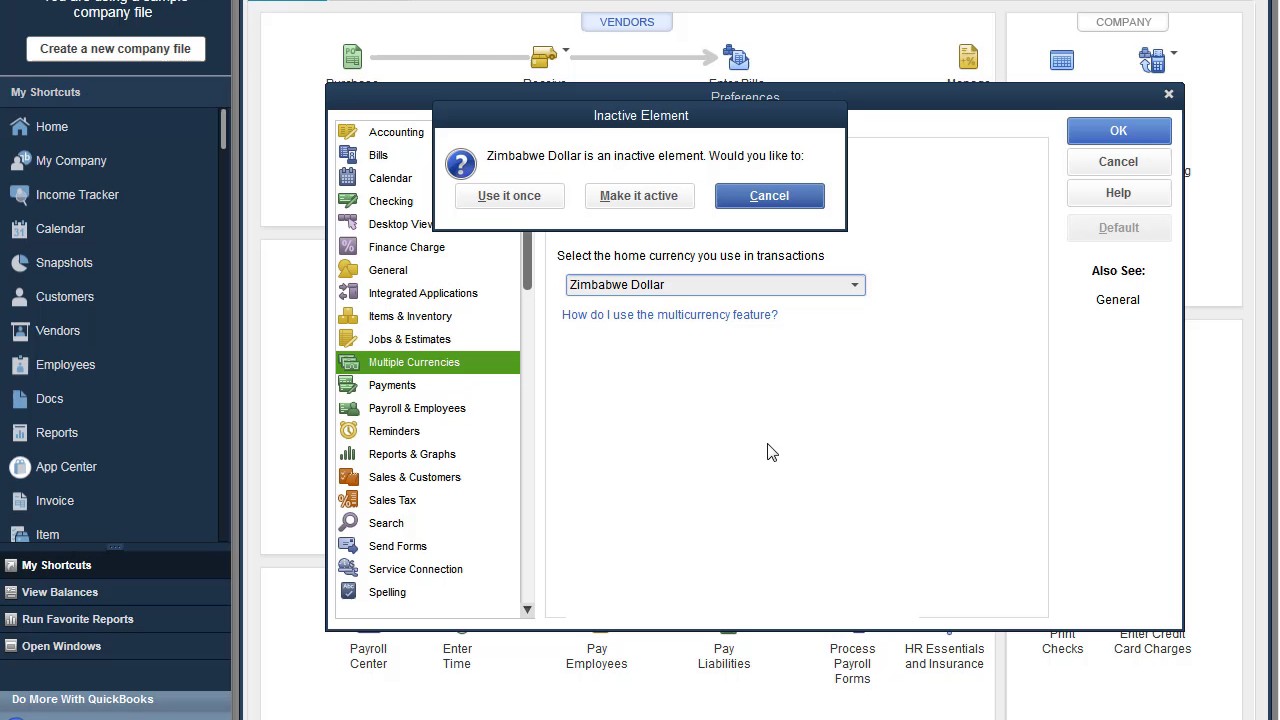Click the Sales Tax icon
Screen dimensions: 1280x720
(348, 500)
